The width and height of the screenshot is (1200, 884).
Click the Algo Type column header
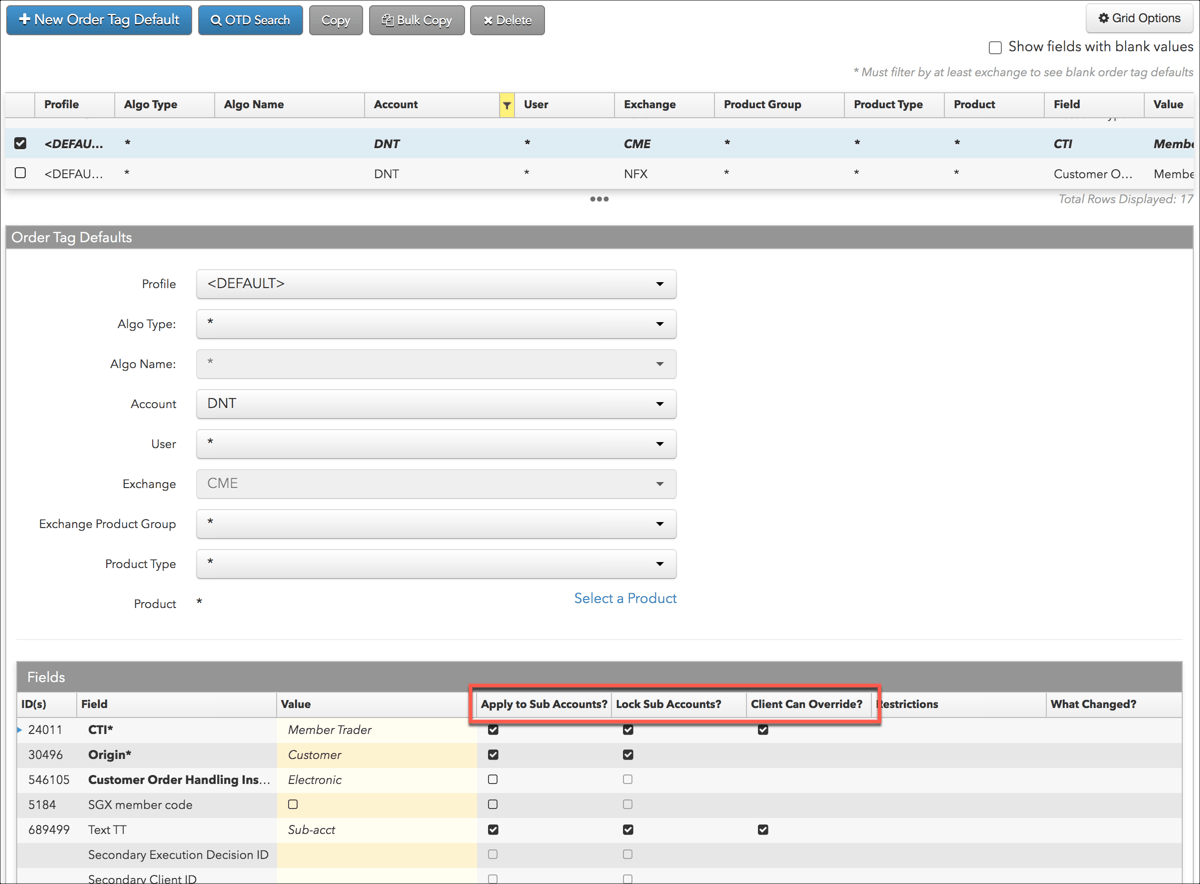tap(165, 105)
